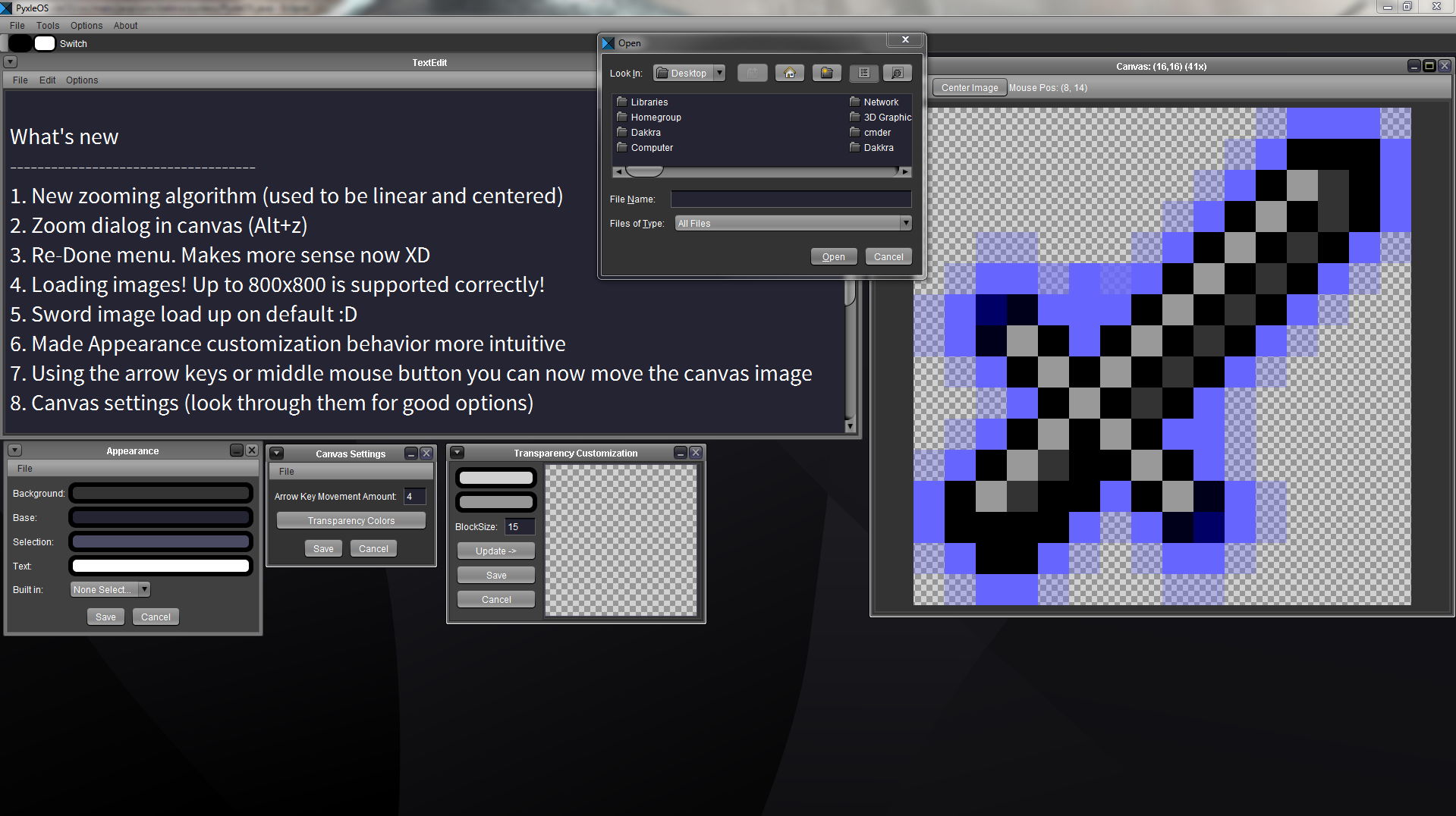The height and width of the screenshot is (816, 1456).
Task: Open the Tools menu in PyxleOS
Action: [x=48, y=25]
